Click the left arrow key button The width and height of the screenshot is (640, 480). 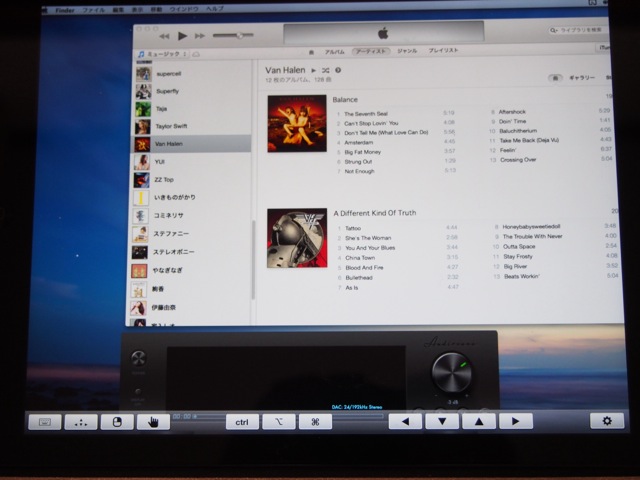click(405, 421)
